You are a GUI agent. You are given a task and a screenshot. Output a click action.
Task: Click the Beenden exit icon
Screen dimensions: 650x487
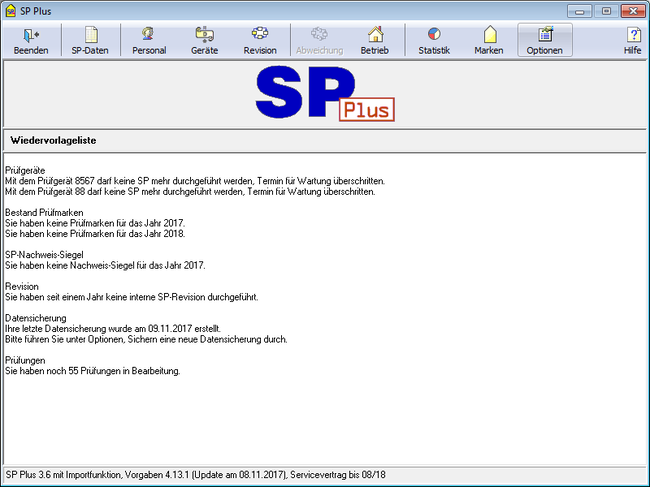pos(31,35)
